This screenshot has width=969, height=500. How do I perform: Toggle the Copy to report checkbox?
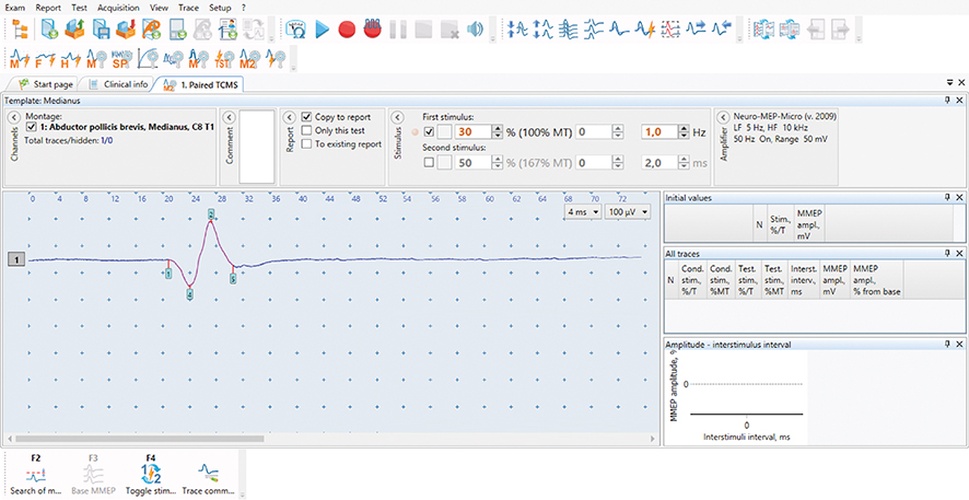coord(308,117)
